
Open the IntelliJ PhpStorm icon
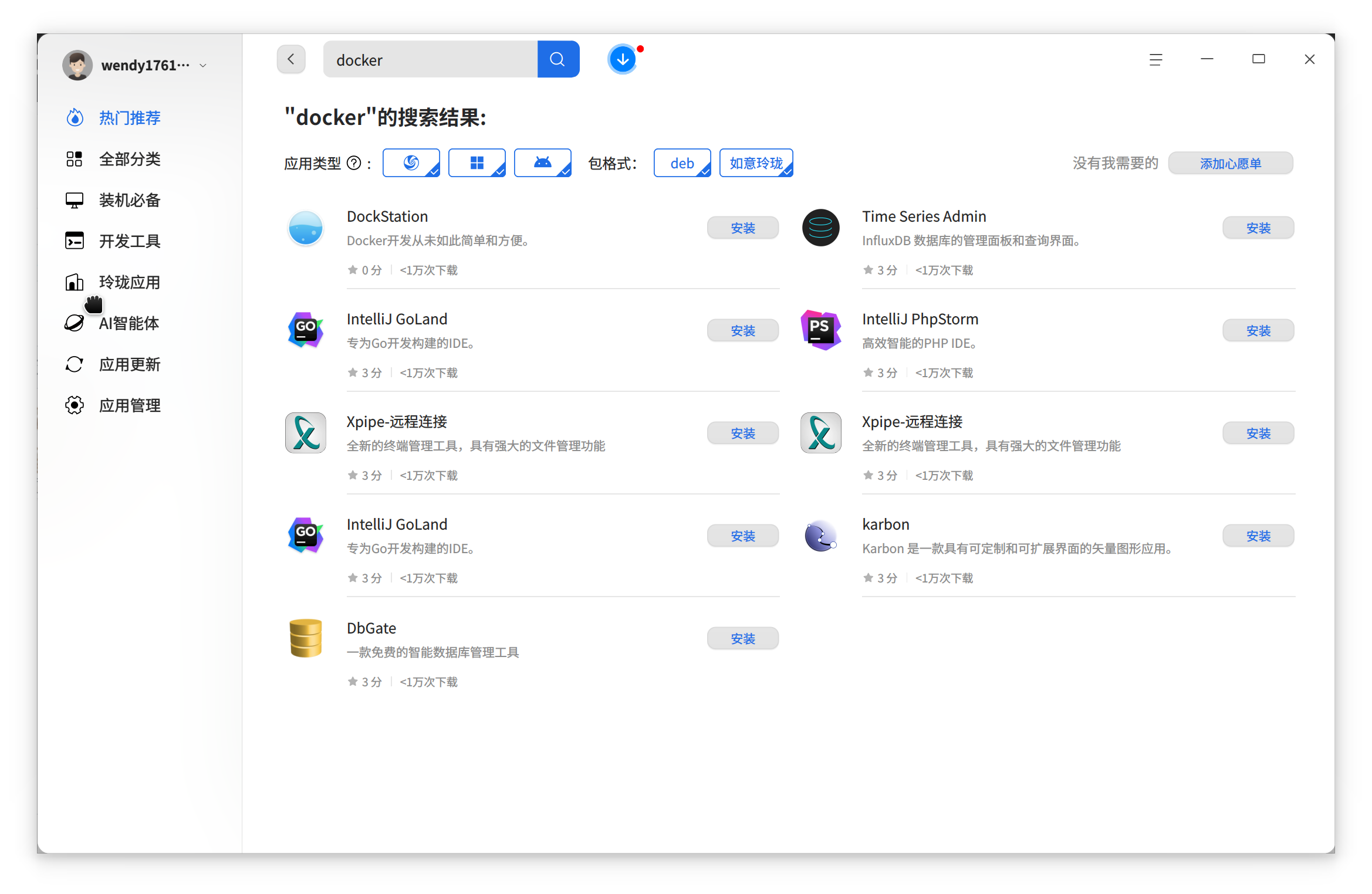click(x=821, y=330)
